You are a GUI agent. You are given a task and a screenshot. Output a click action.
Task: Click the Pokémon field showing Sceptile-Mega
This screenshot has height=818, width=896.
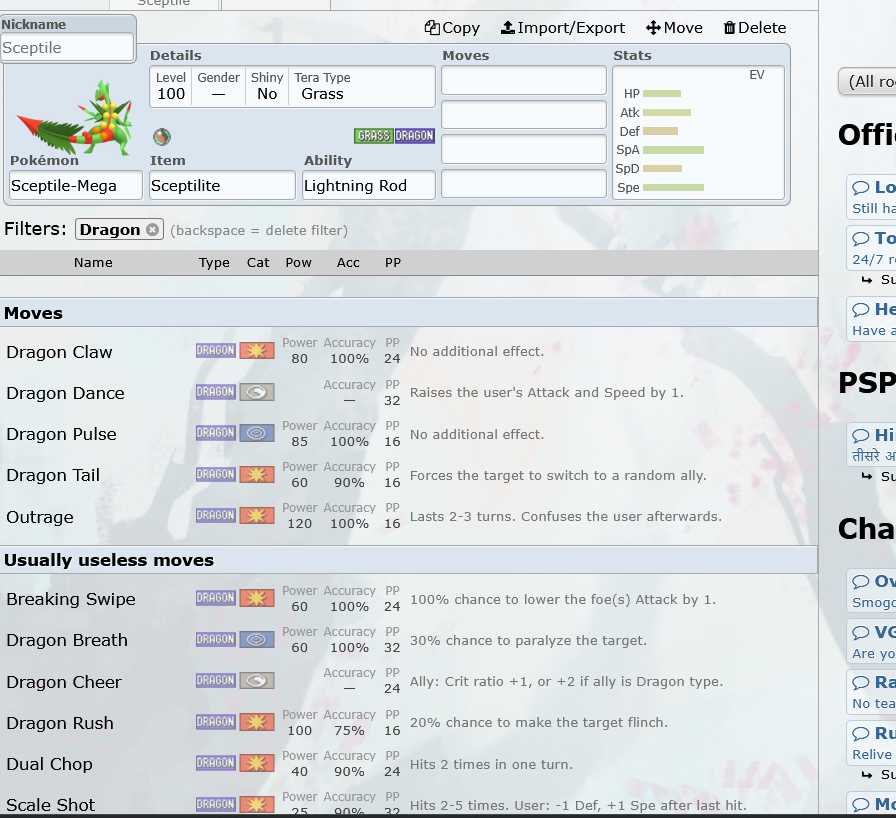pos(76,186)
